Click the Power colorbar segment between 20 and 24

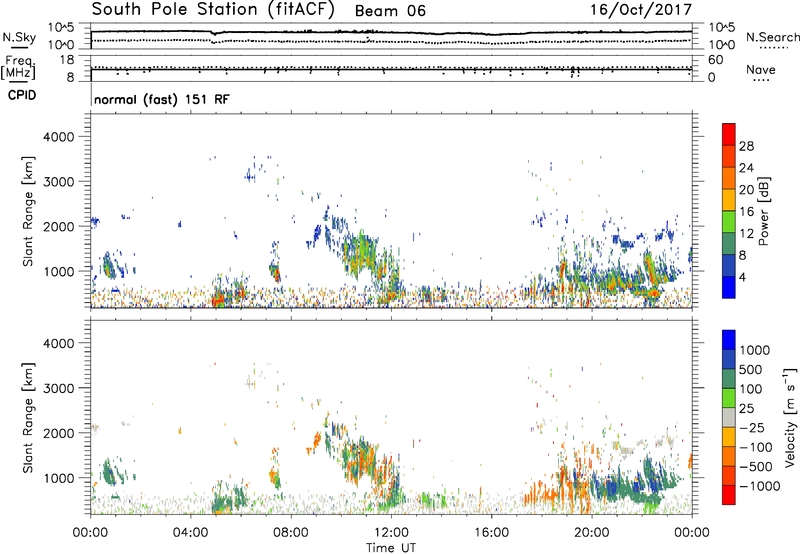pyautogui.click(x=729, y=179)
